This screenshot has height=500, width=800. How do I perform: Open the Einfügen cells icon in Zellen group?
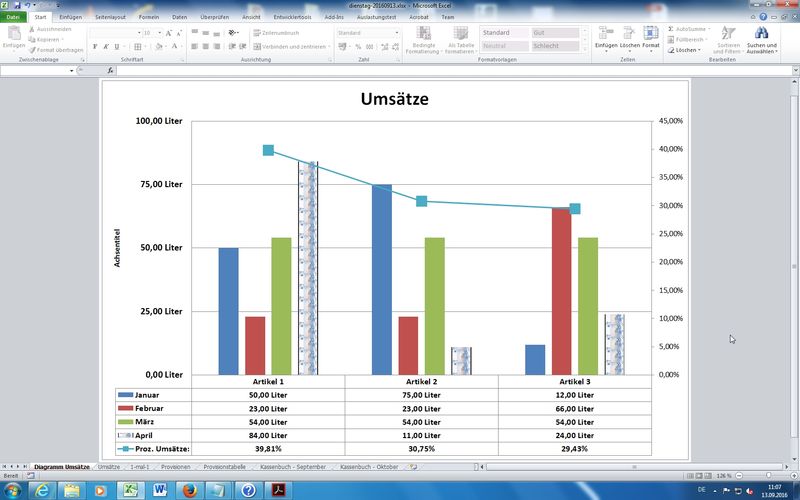606,37
